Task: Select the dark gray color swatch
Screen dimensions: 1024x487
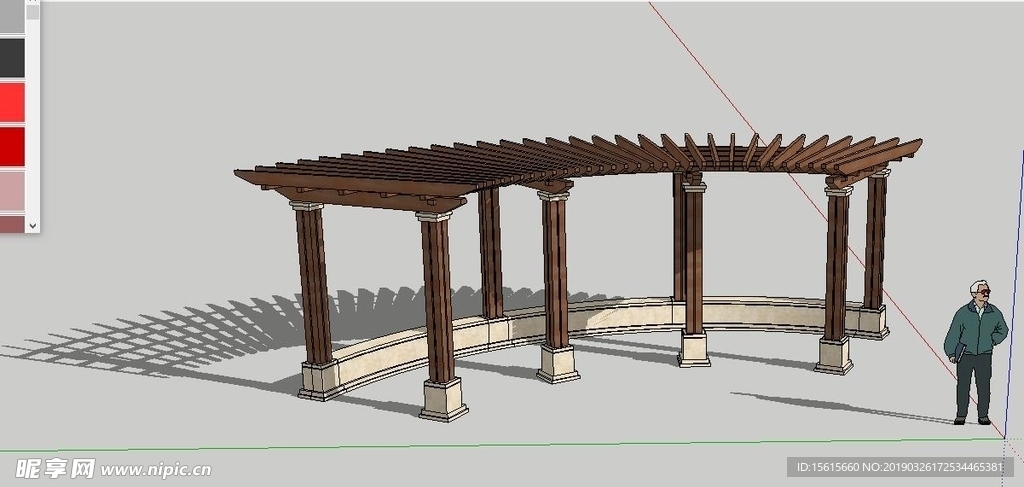Action: 12,57
